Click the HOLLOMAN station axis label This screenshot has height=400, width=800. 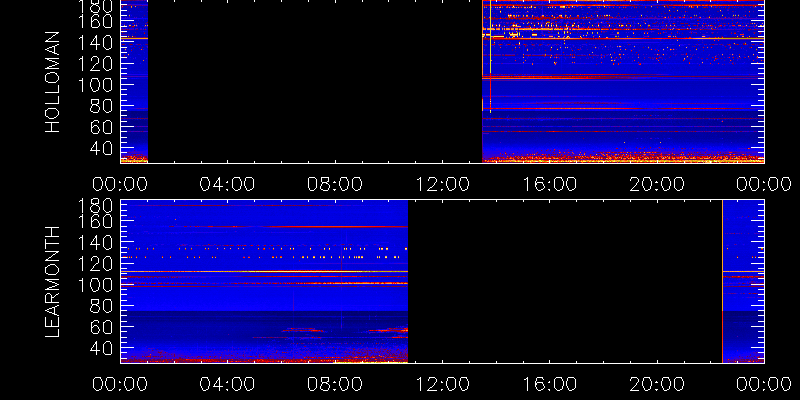(53, 82)
